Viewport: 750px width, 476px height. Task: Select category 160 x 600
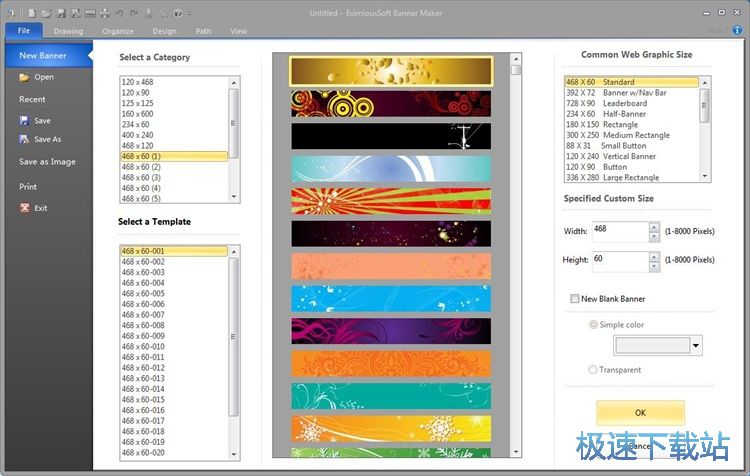tap(174, 114)
